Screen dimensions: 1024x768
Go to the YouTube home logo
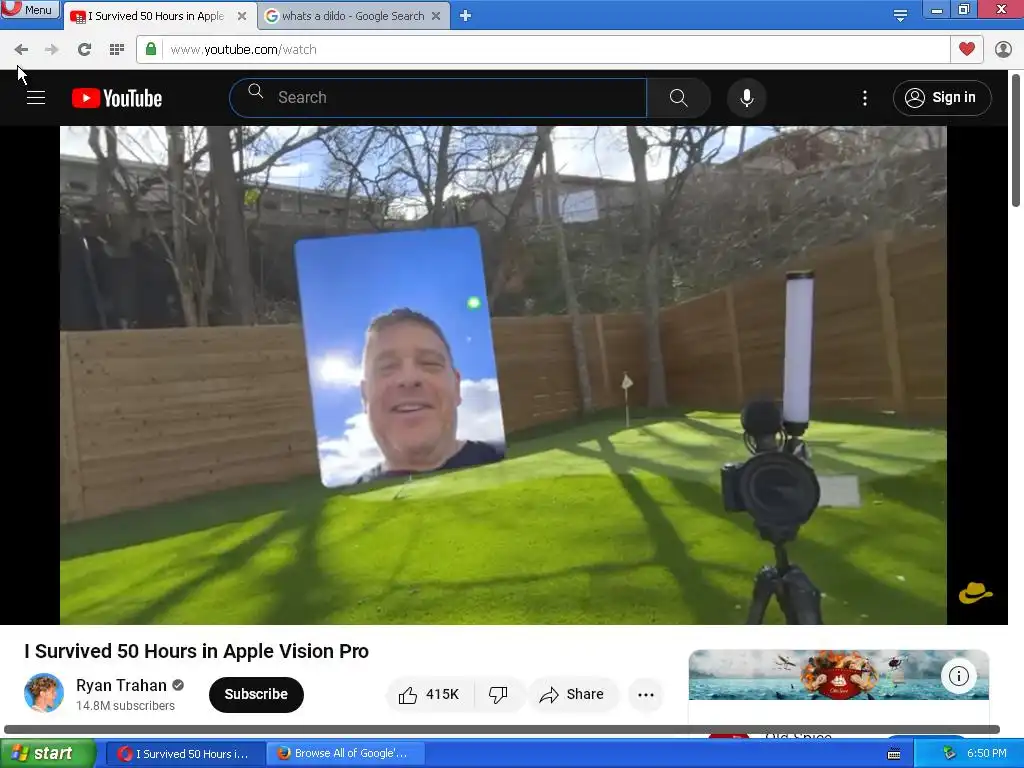point(117,98)
